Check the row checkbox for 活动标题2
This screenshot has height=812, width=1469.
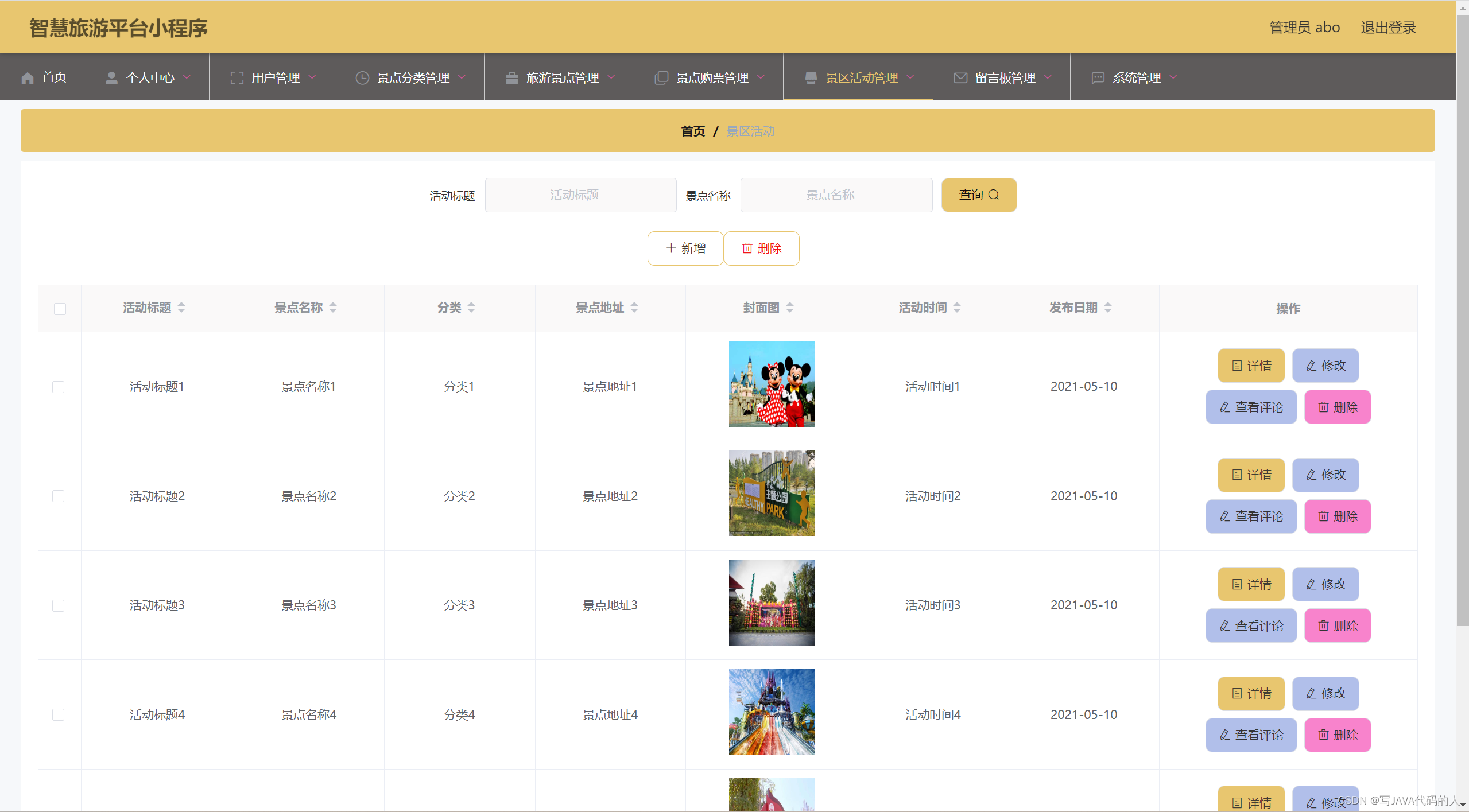(x=58, y=496)
